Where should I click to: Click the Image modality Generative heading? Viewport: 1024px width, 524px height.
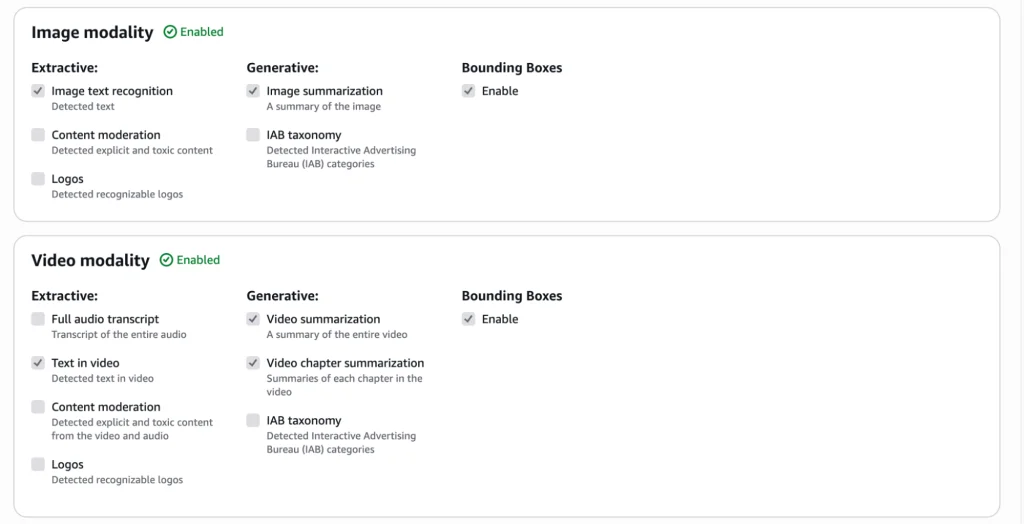pyautogui.click(x=282, y=67)
